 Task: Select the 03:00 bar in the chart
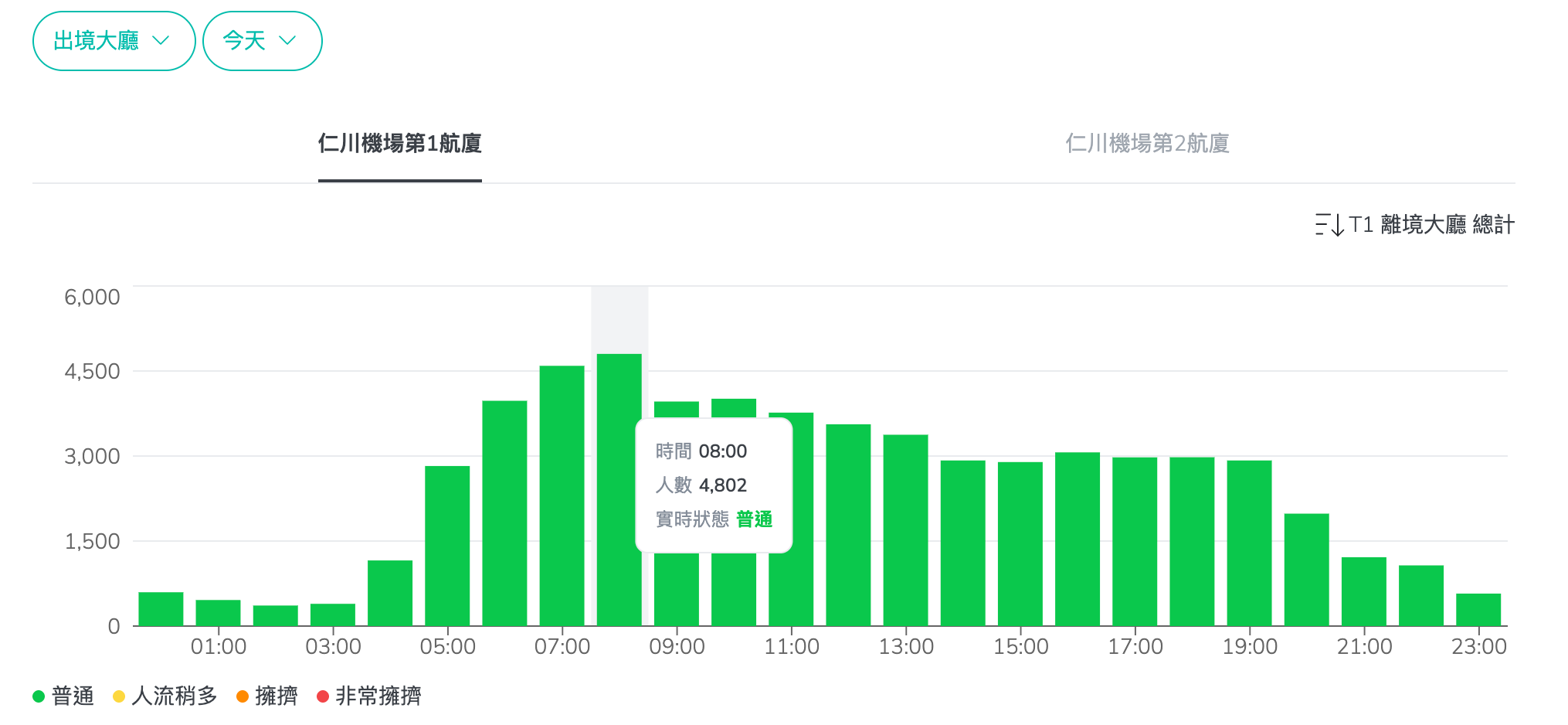(x=333, y=614)
